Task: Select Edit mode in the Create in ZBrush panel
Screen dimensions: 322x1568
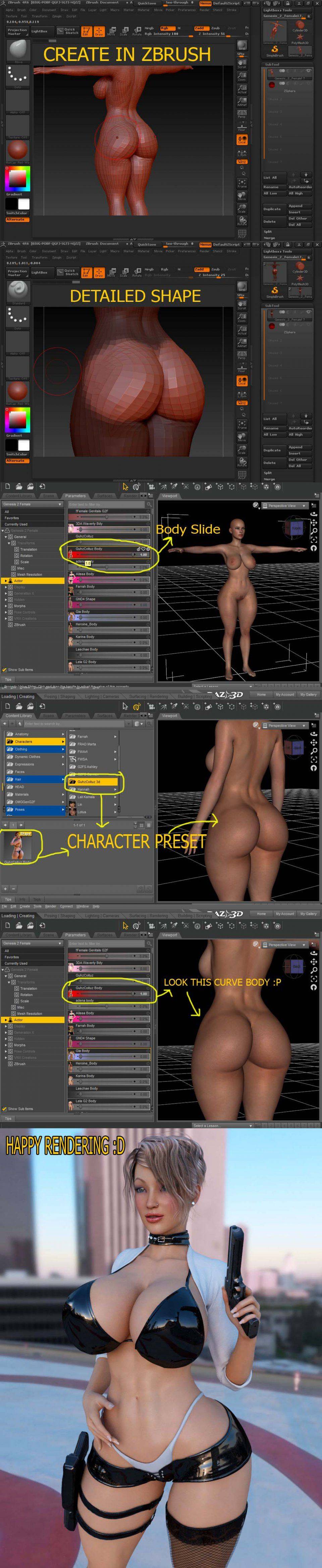Action: click(x=87, y=31)
